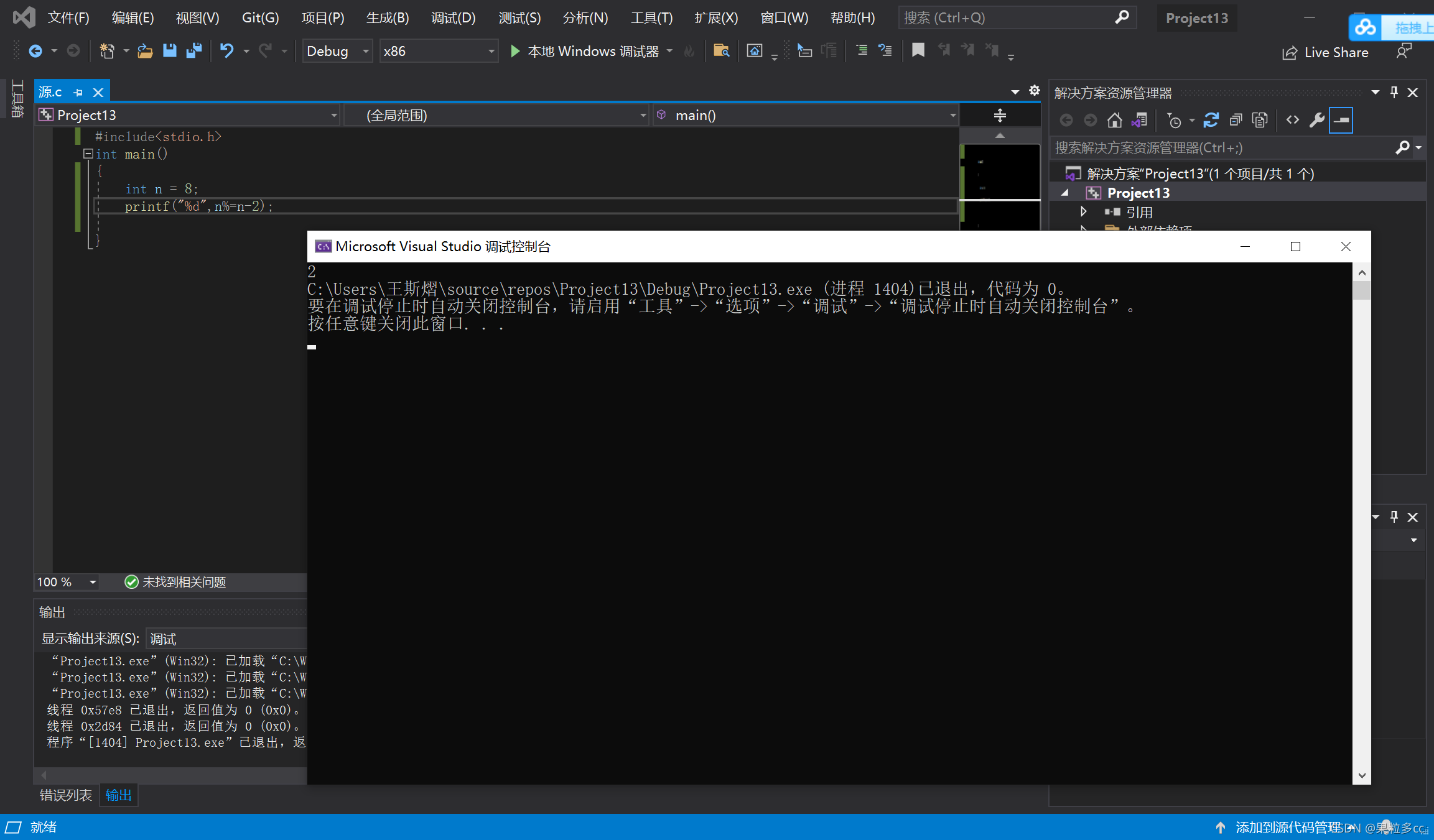The width and height of the screenshot is (1434, 840).
Task: Open the debugger target dropdown arrow
Action: [x=670, y=51]
